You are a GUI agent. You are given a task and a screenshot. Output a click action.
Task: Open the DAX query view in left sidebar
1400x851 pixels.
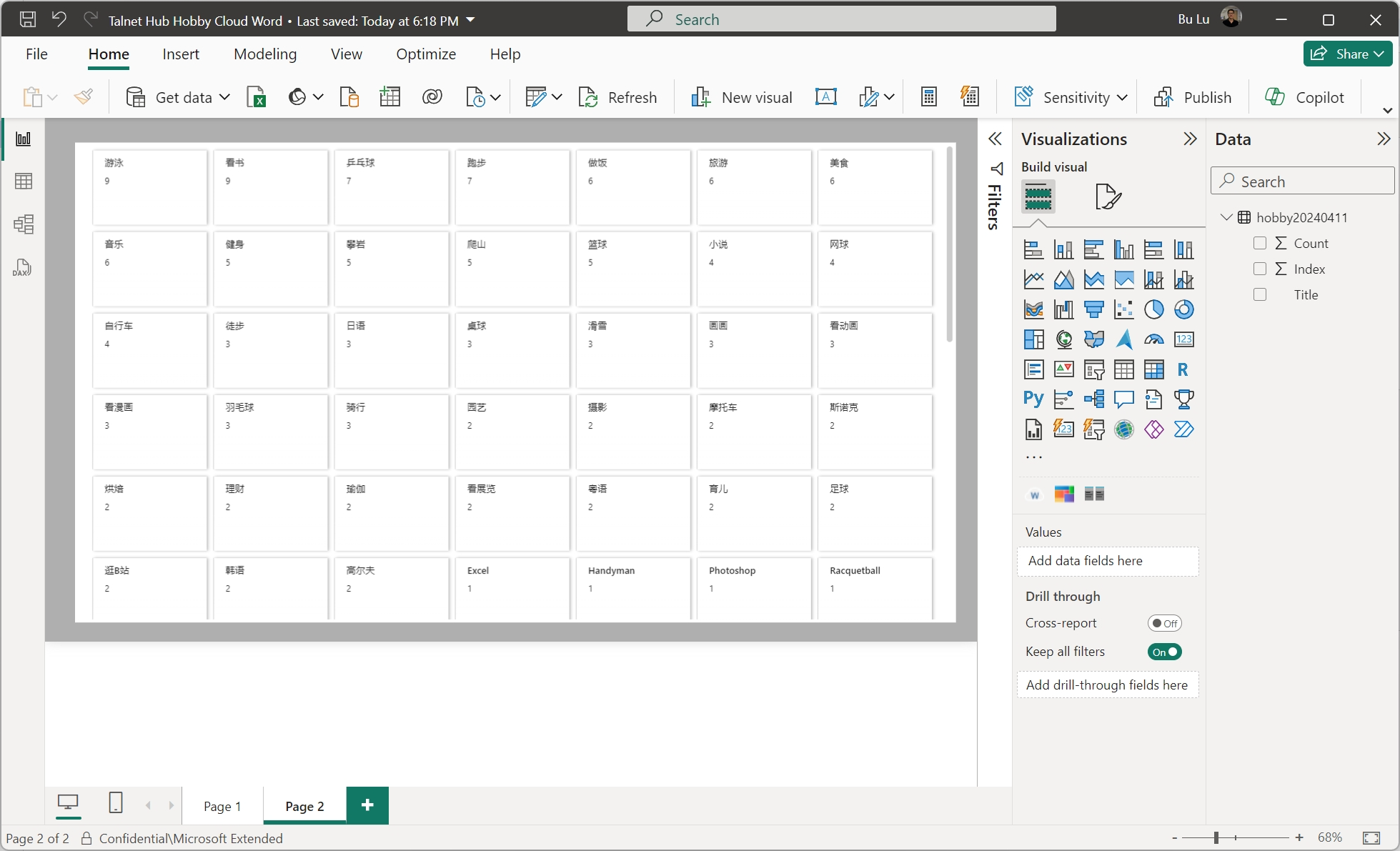click(23, 268)
